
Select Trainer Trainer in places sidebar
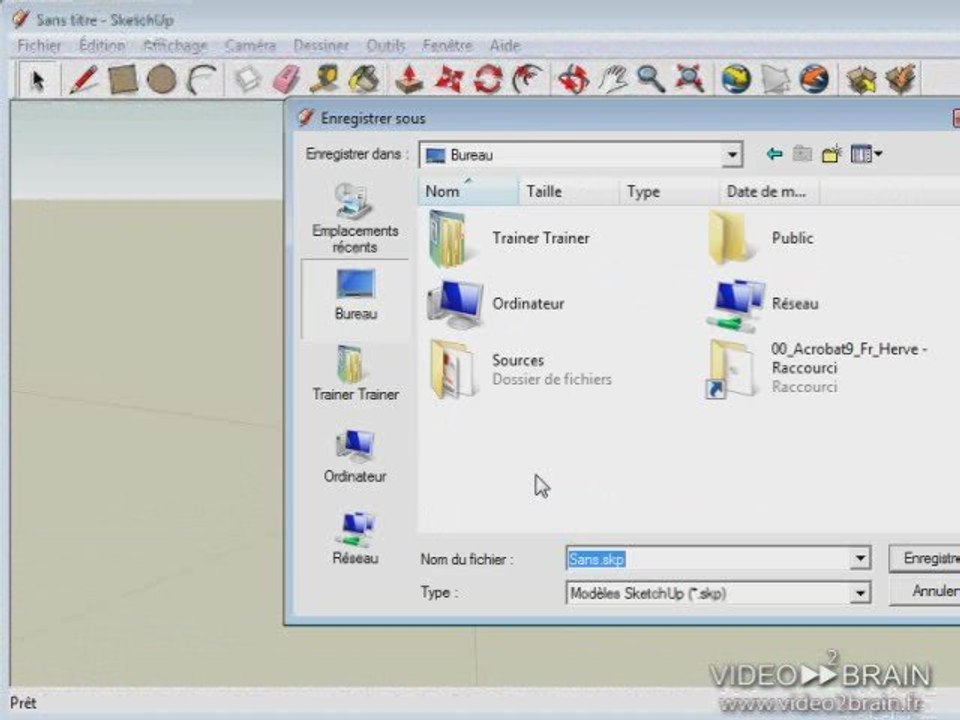pyautogui.click(x=355, y=373)
